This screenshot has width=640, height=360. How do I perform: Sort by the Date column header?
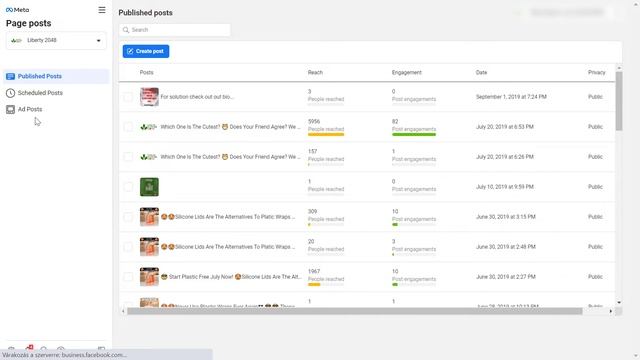[481, 73]
